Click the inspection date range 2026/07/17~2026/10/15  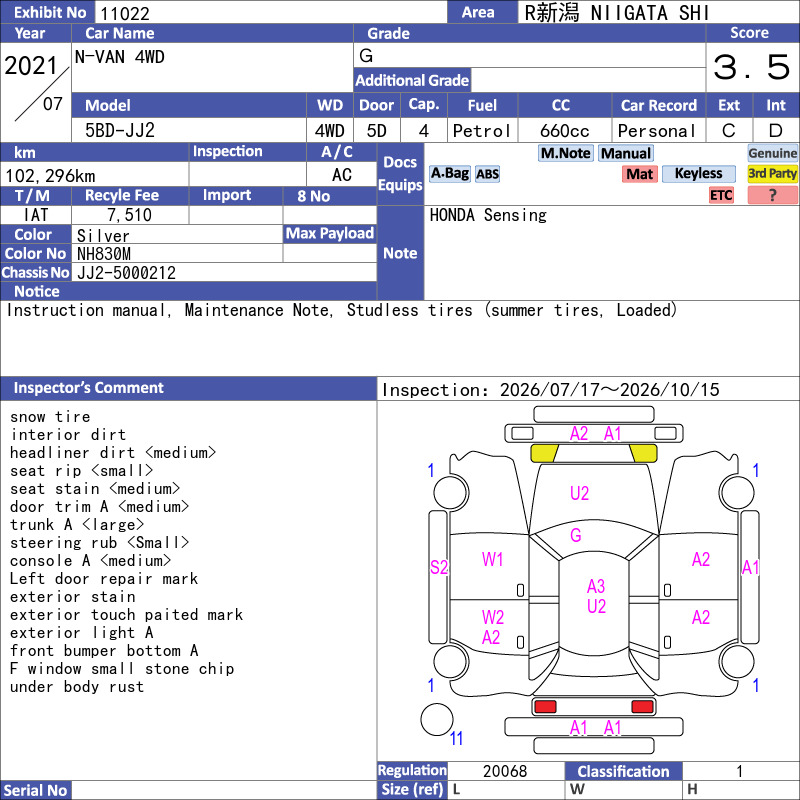610,390
